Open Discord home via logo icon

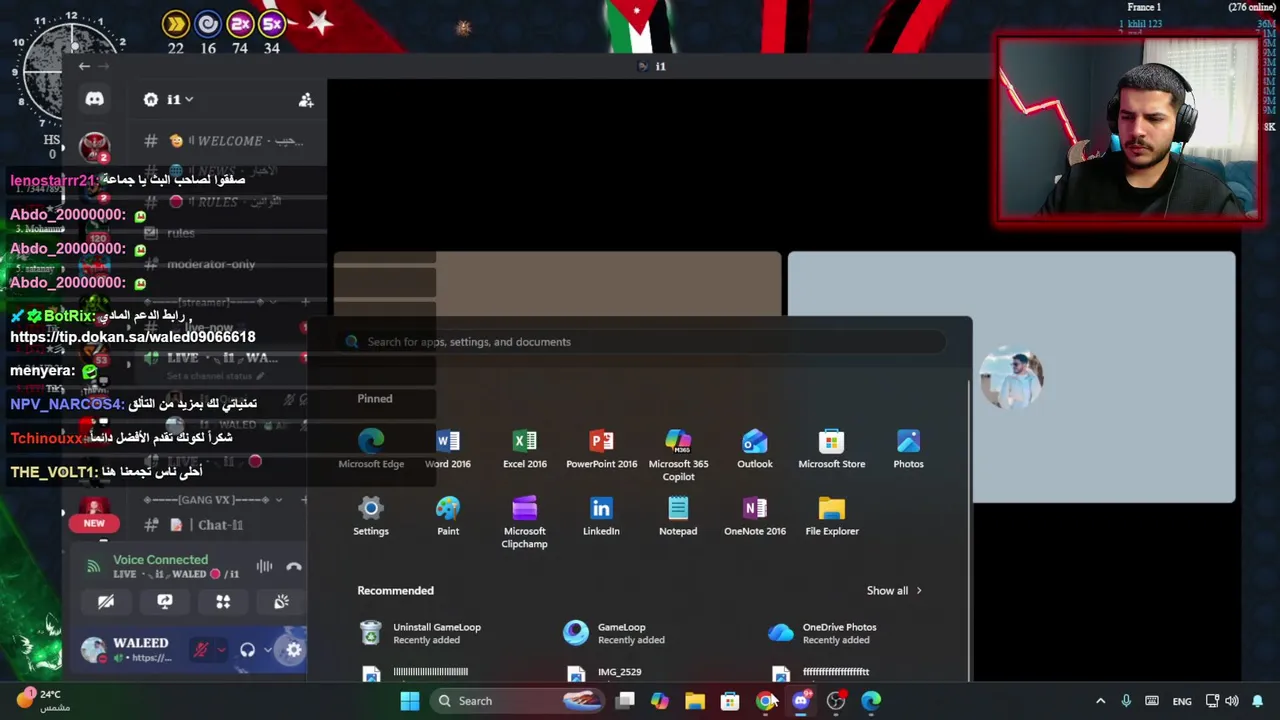94,99
